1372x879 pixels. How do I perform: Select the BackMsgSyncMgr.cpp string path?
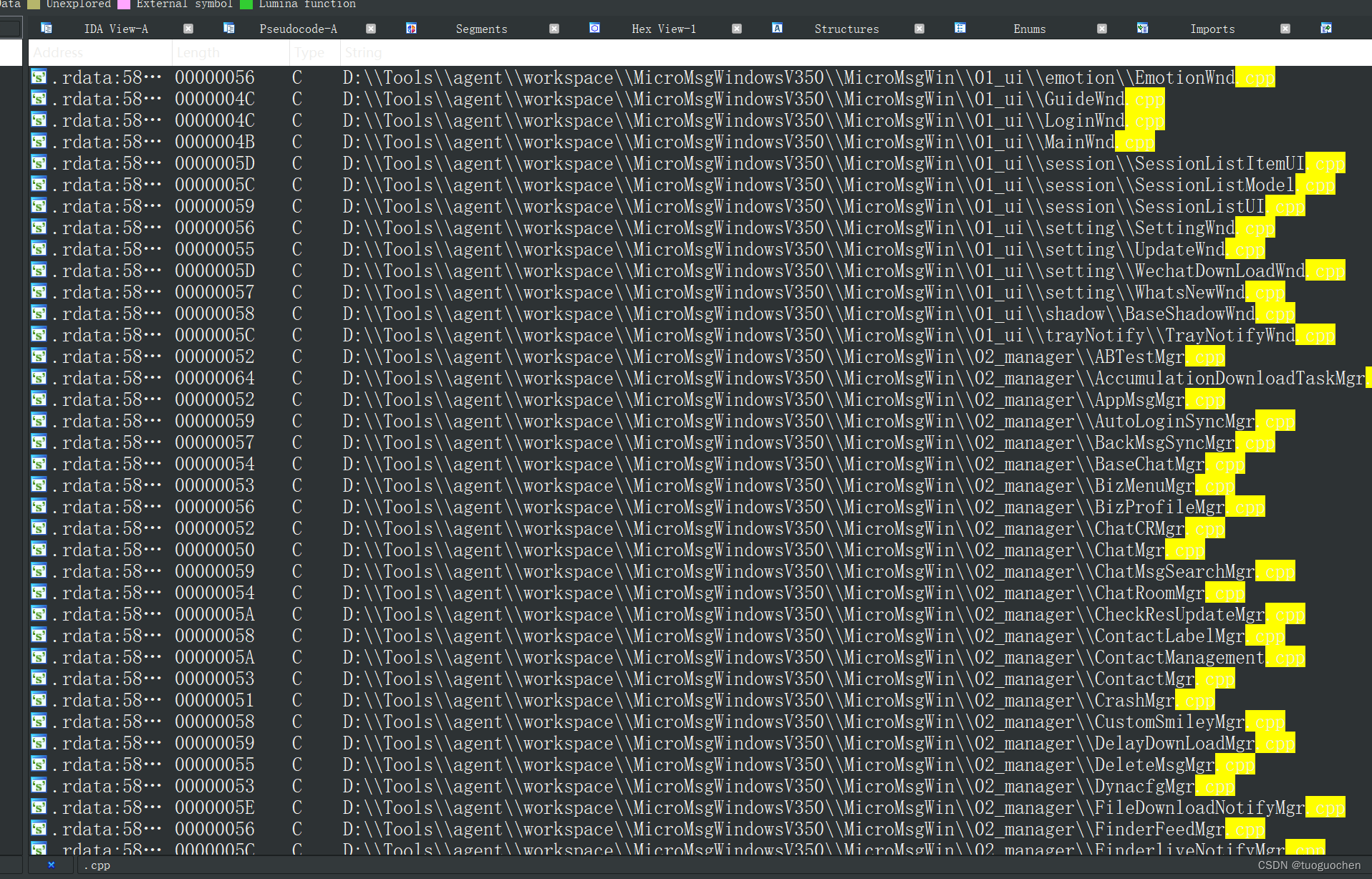pos(808,442)
